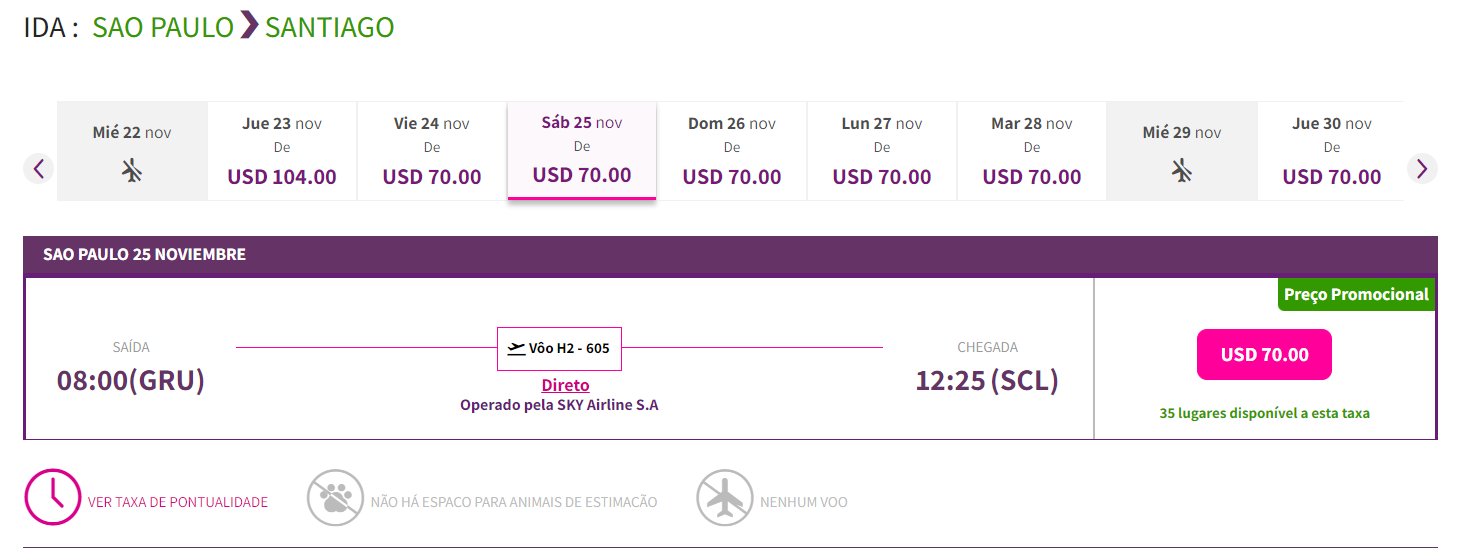The width and height of the screenshot is (1470, 560).
Task: Click the next dates arrow
Action: pos(1422,168)
